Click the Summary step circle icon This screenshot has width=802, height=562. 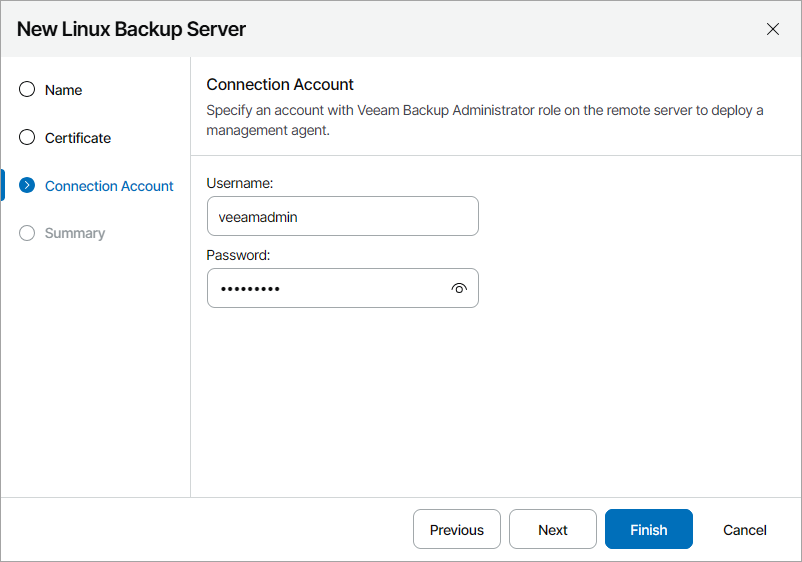[27, 233]
